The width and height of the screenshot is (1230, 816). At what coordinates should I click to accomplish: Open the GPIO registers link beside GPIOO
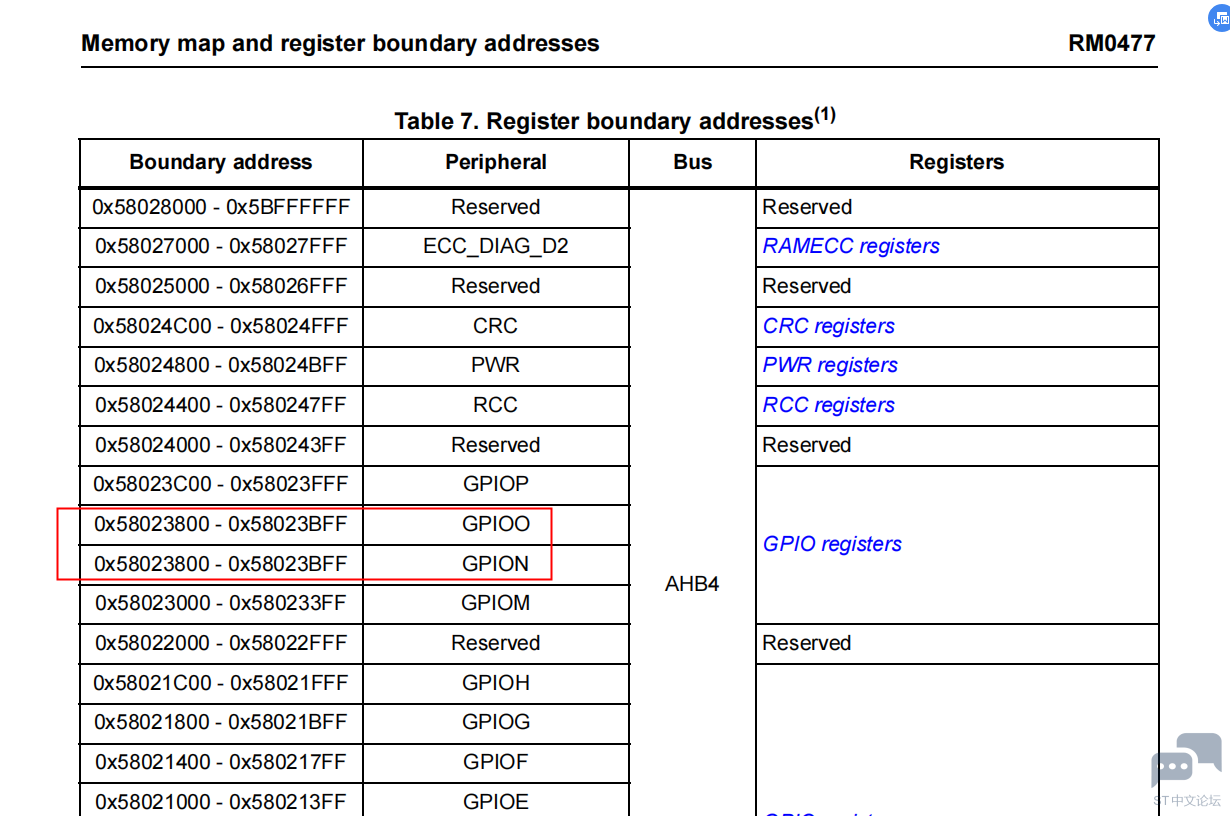[832, 544]
